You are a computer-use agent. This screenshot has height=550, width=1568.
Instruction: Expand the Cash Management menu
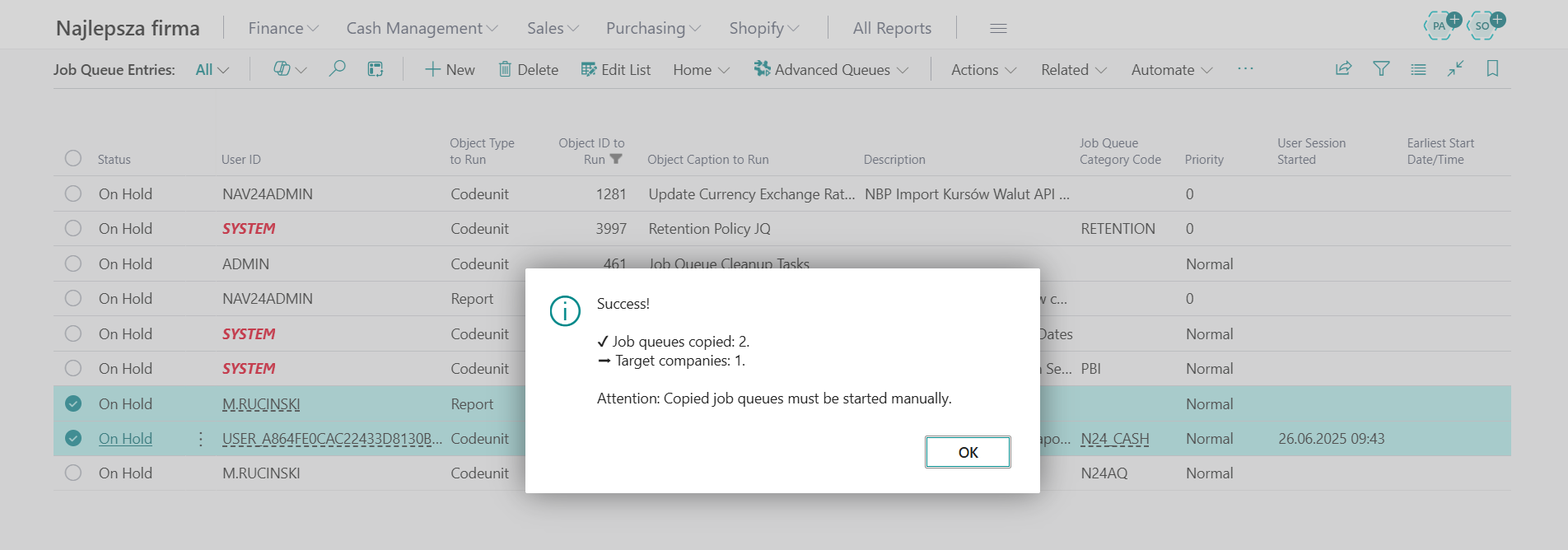tap(422, 28)
